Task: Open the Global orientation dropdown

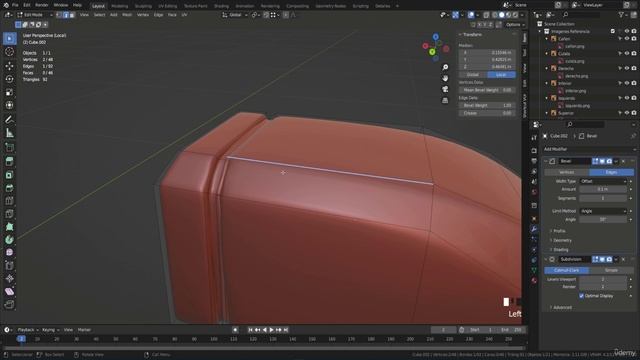Action: [x=235, y=15]
